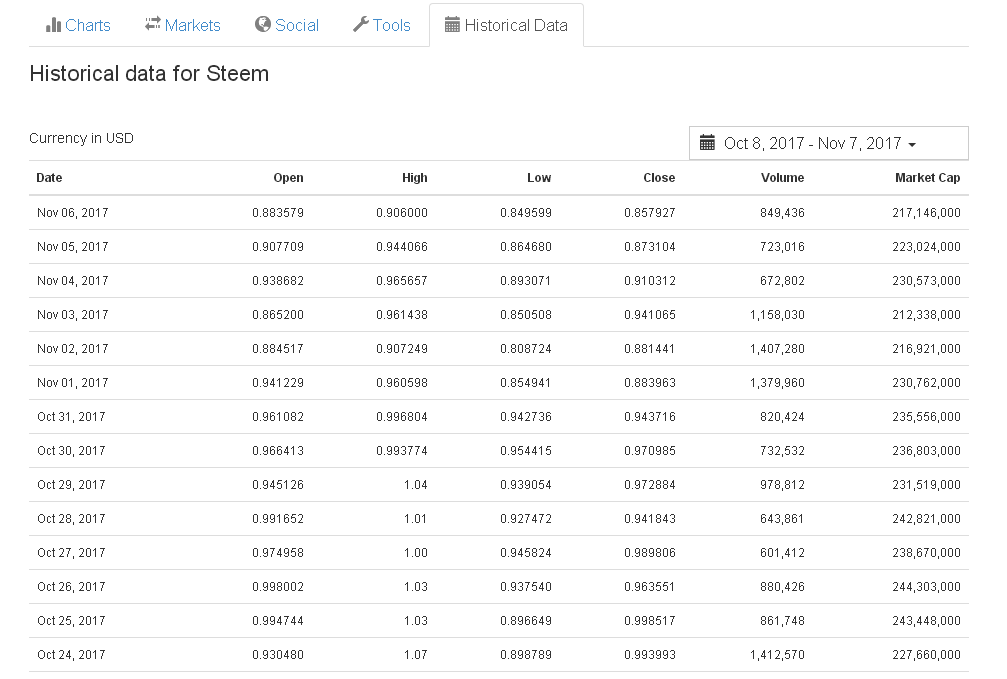Click the High column header
1007x679 pixels.
(x=415, y=178)
